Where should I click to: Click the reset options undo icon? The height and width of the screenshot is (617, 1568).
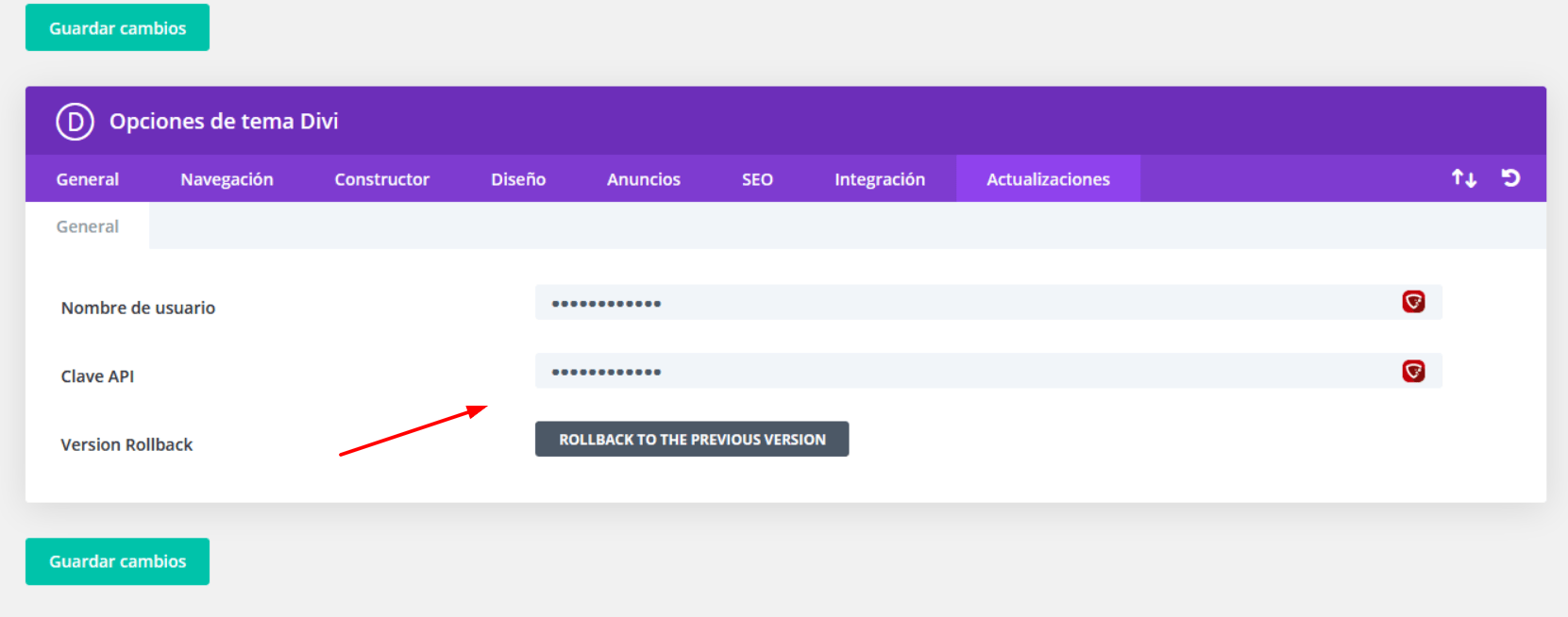[x=1510, y=177]
